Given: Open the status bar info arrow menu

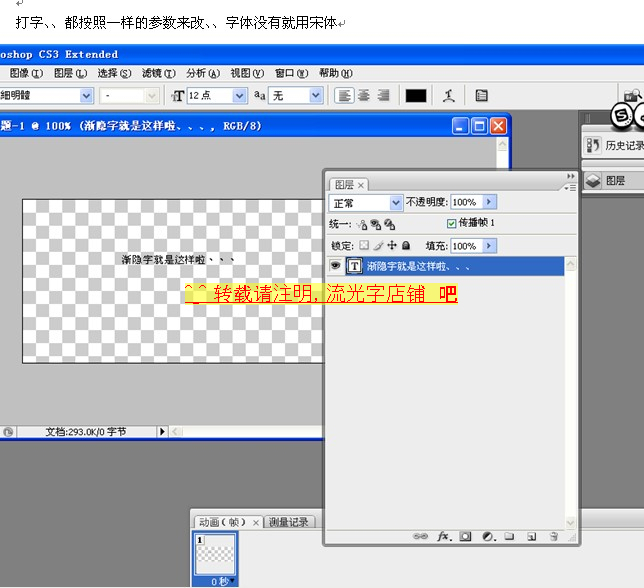Looking at the screenshot, I should [162, 432].
